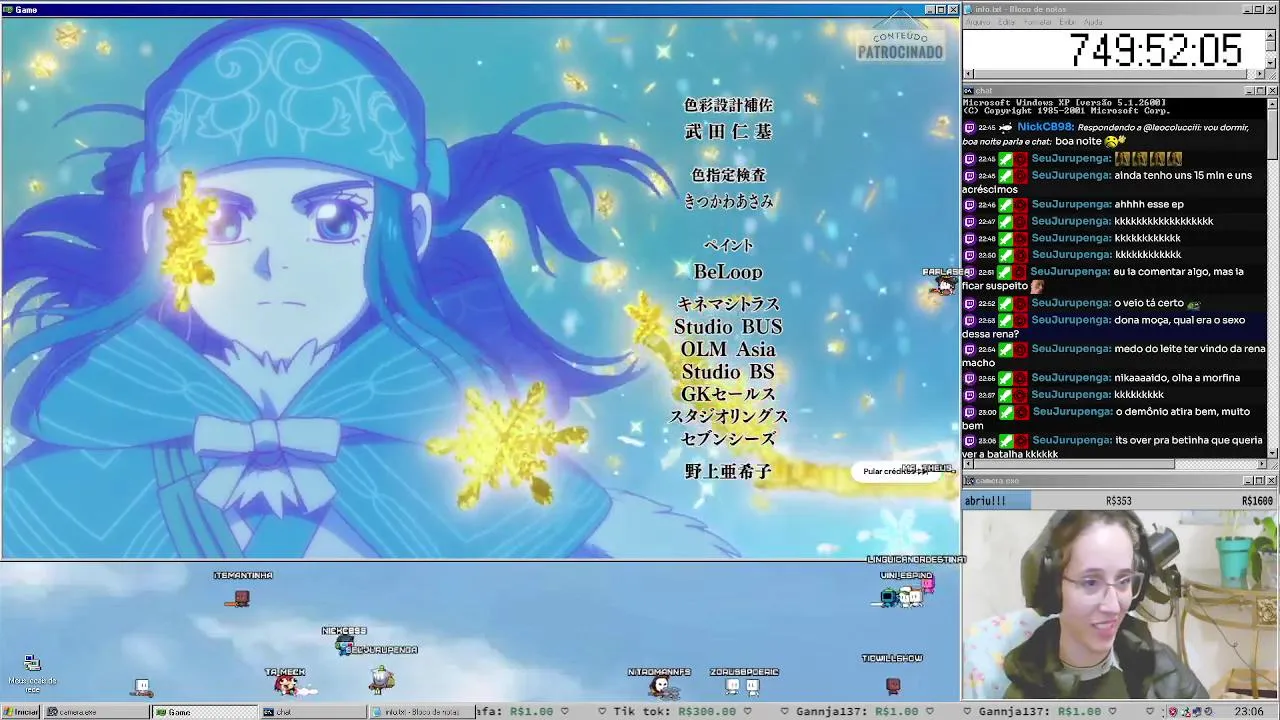Click the Notepad document icon in title bar
Image resolution: width=1280 pixels, height=720 pixels.
click(x=969, y=9)
